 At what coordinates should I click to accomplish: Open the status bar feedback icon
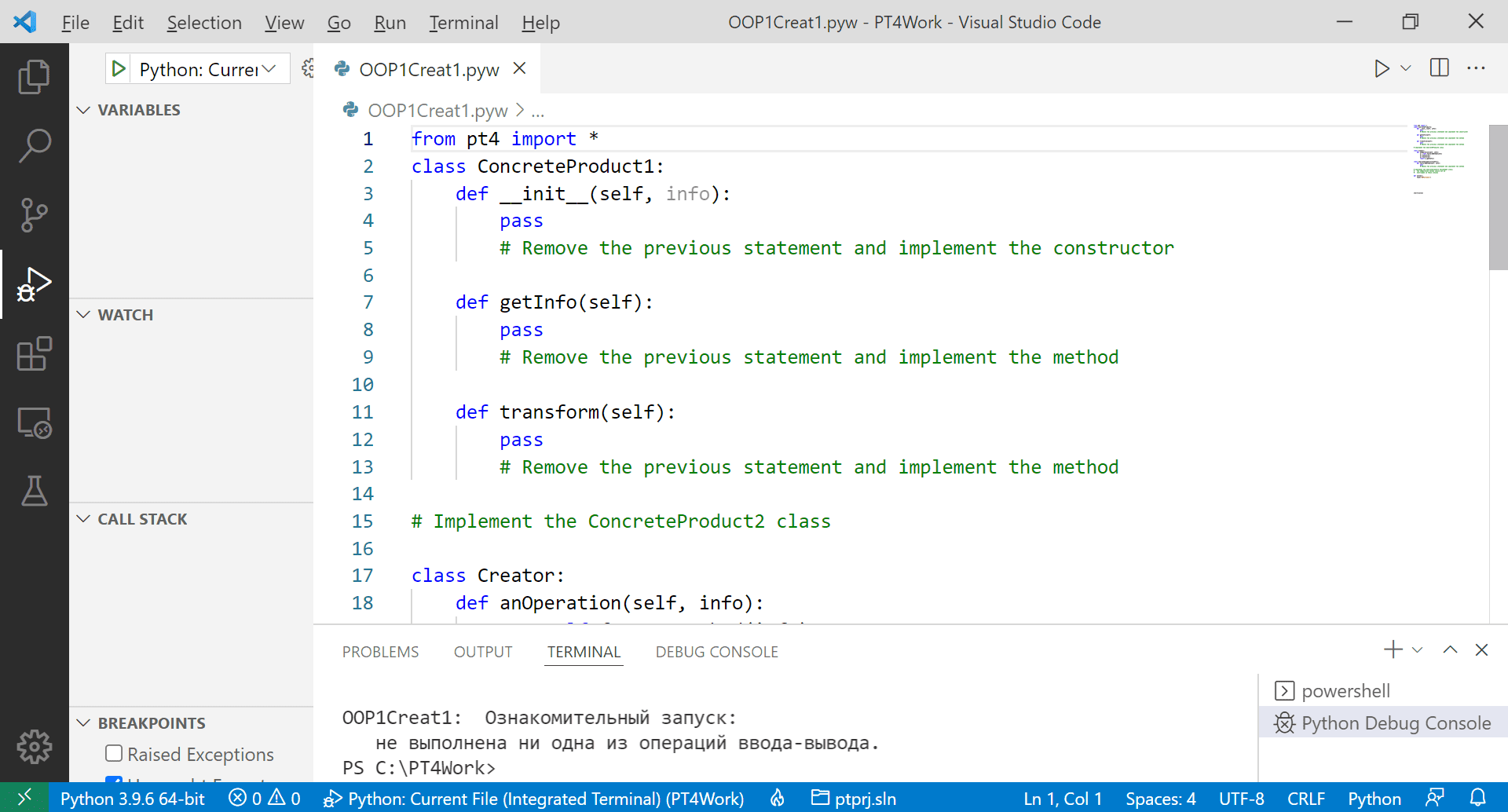click(x=1435, y=798)
